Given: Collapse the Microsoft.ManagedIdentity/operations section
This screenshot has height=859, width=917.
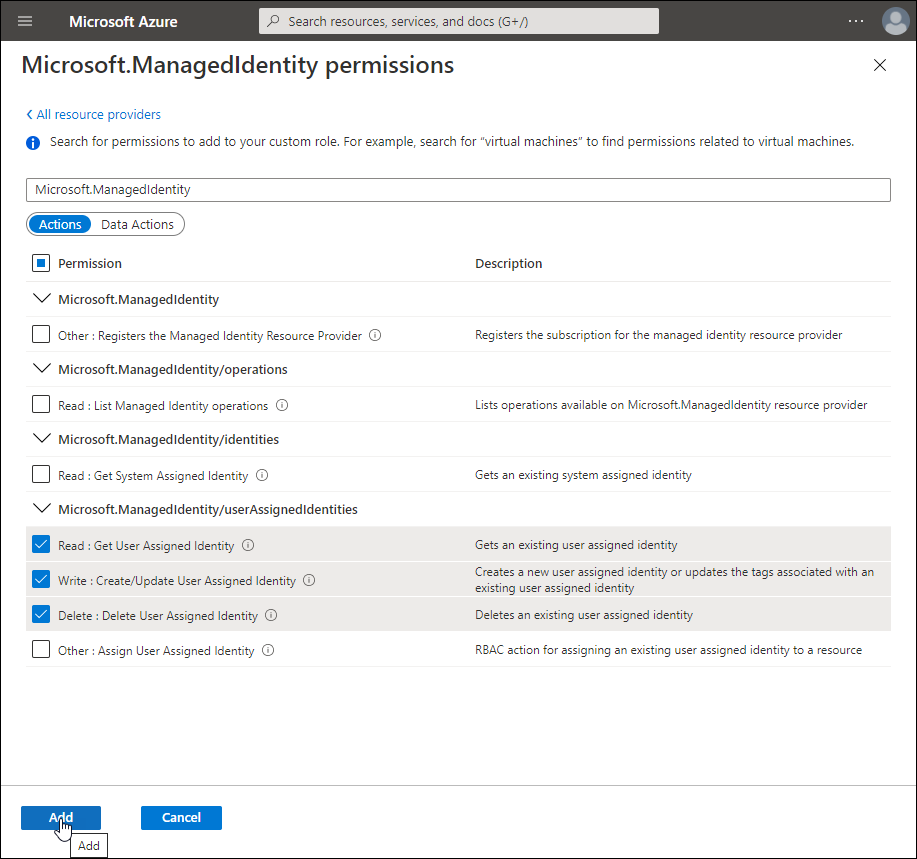Looking at the screenshot, I should pos(41,369).
